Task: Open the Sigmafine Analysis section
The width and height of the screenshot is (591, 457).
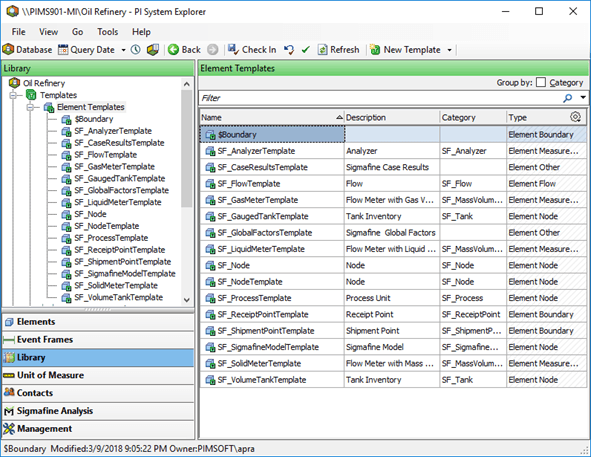Action: 98,411
